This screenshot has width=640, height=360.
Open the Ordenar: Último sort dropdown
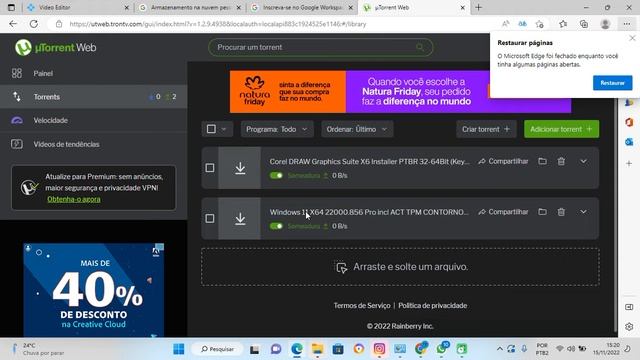(x=357, y=129)
